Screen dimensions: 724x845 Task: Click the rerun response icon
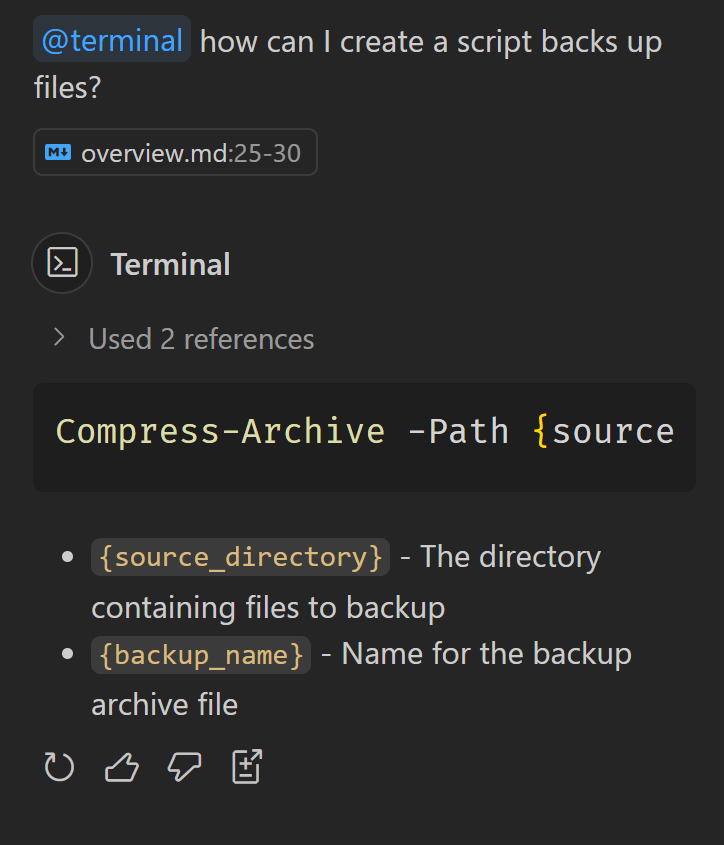(x=59, y=766)
